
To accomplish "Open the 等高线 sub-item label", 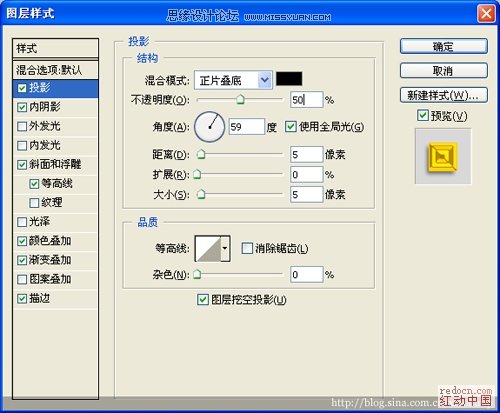I will point(57,184).
